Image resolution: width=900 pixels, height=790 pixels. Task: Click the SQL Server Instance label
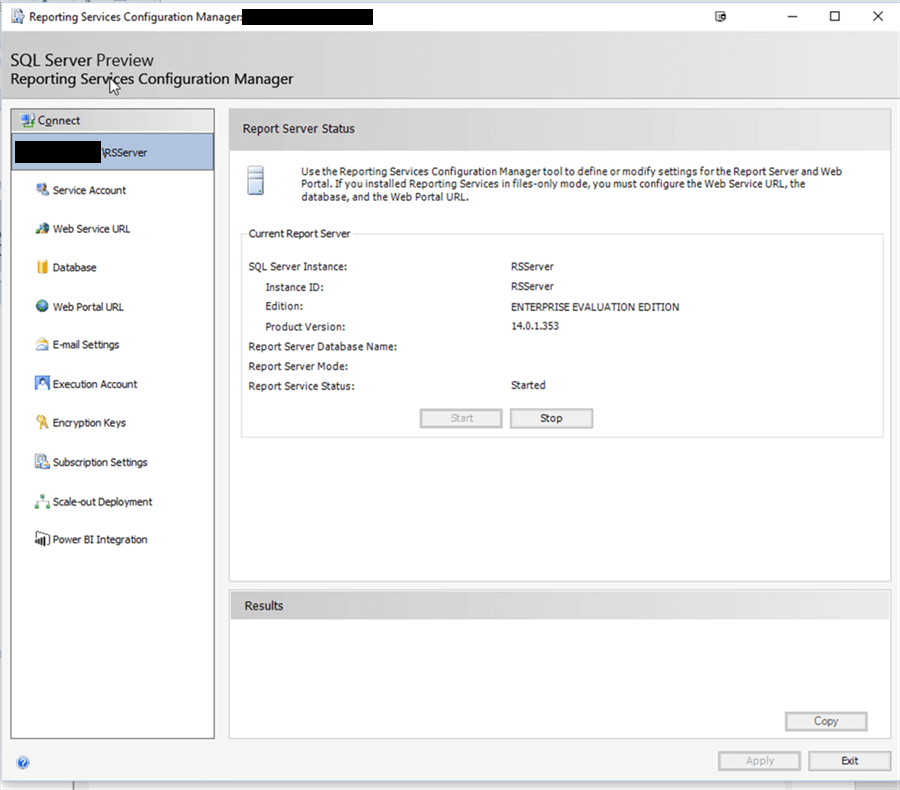(x=297, y=266)
